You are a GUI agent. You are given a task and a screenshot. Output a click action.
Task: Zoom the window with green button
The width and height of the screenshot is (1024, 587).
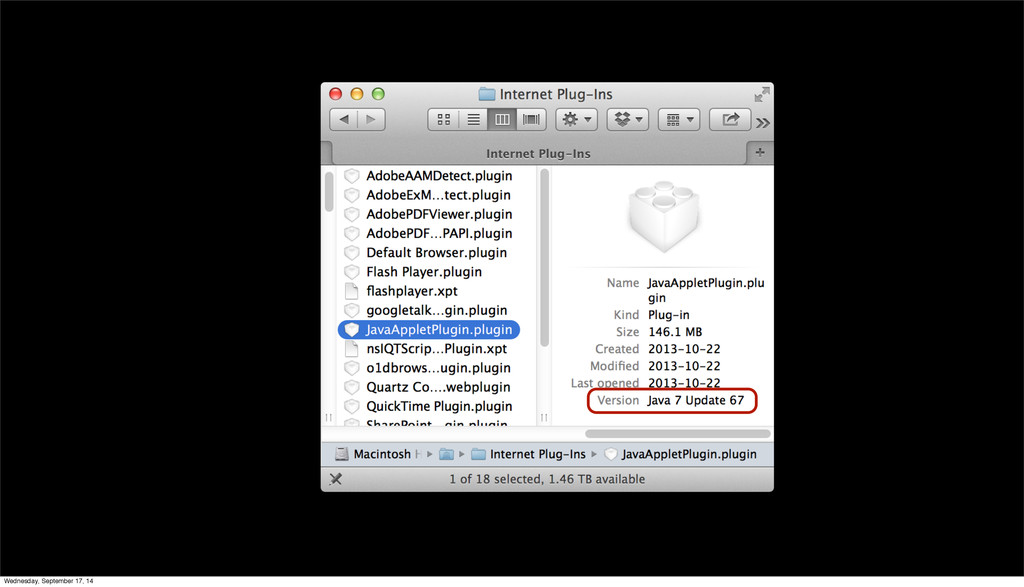378,94
